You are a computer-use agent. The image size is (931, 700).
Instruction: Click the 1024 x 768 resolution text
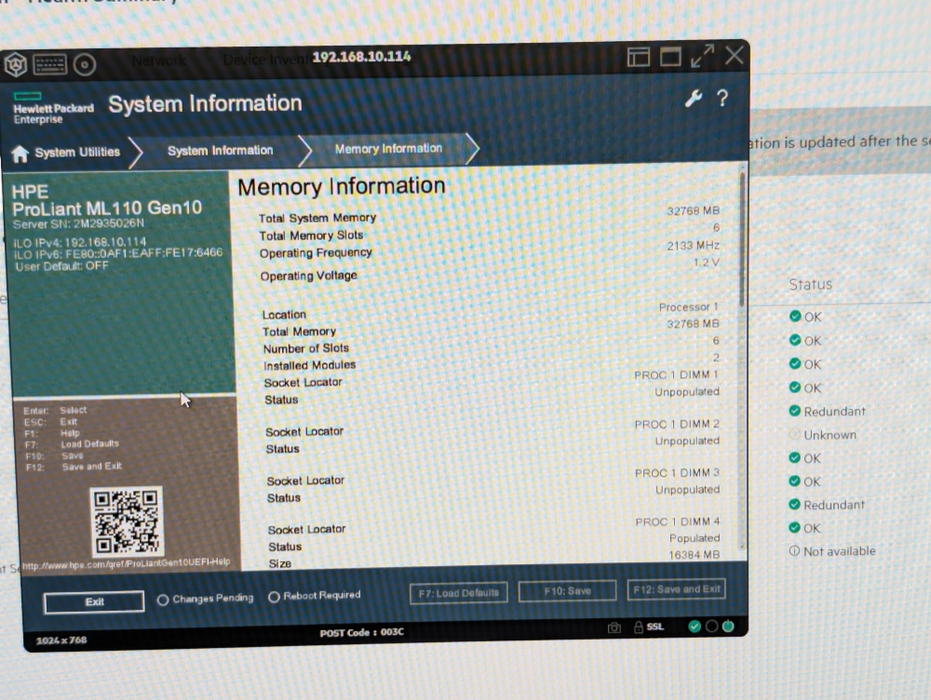click(x=61, y=640)
